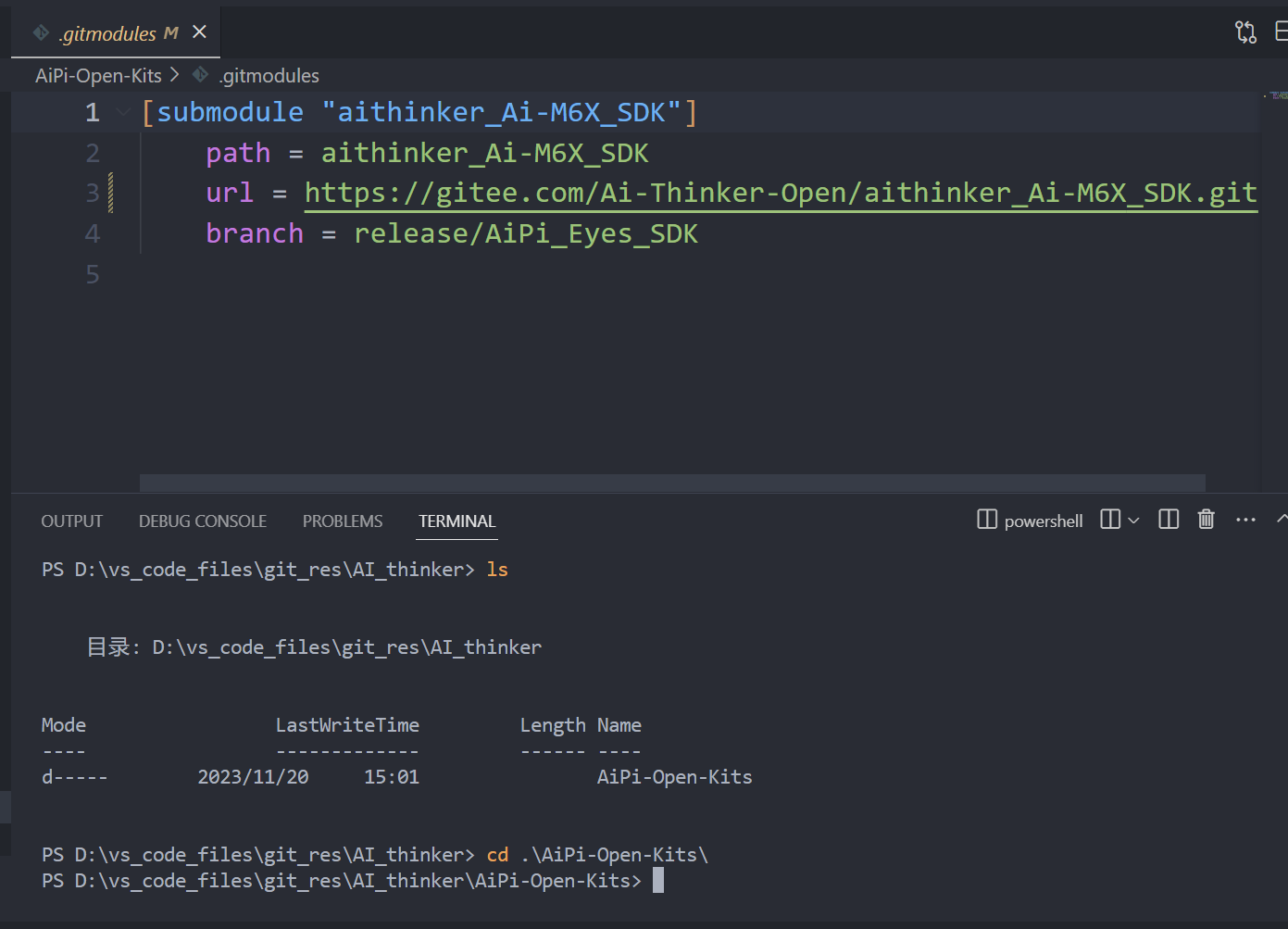The height and width of the screenshot is (929, 1288).
Task: Click release/AiPi_Eyes_SDK branch value
Action: click(x=526, y=233)
